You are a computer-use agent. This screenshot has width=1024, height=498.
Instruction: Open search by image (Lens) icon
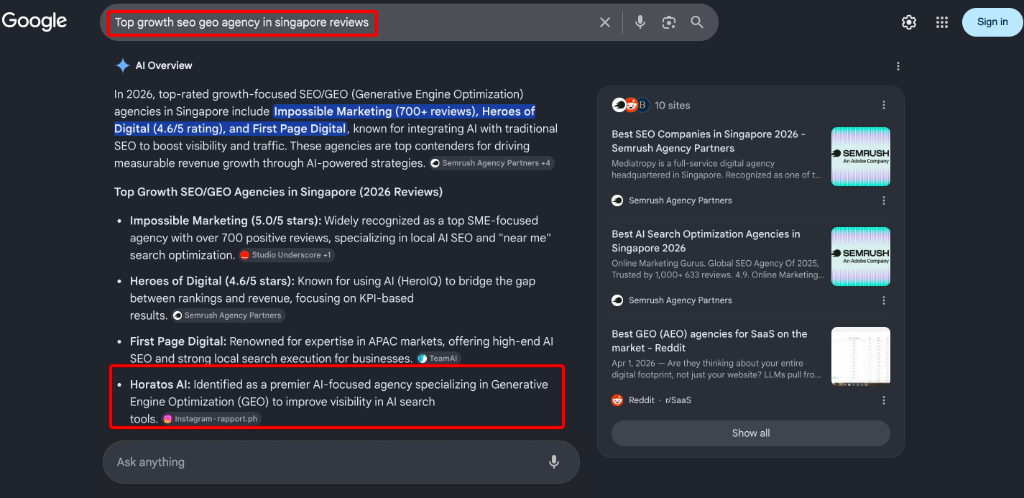point(668,22)
